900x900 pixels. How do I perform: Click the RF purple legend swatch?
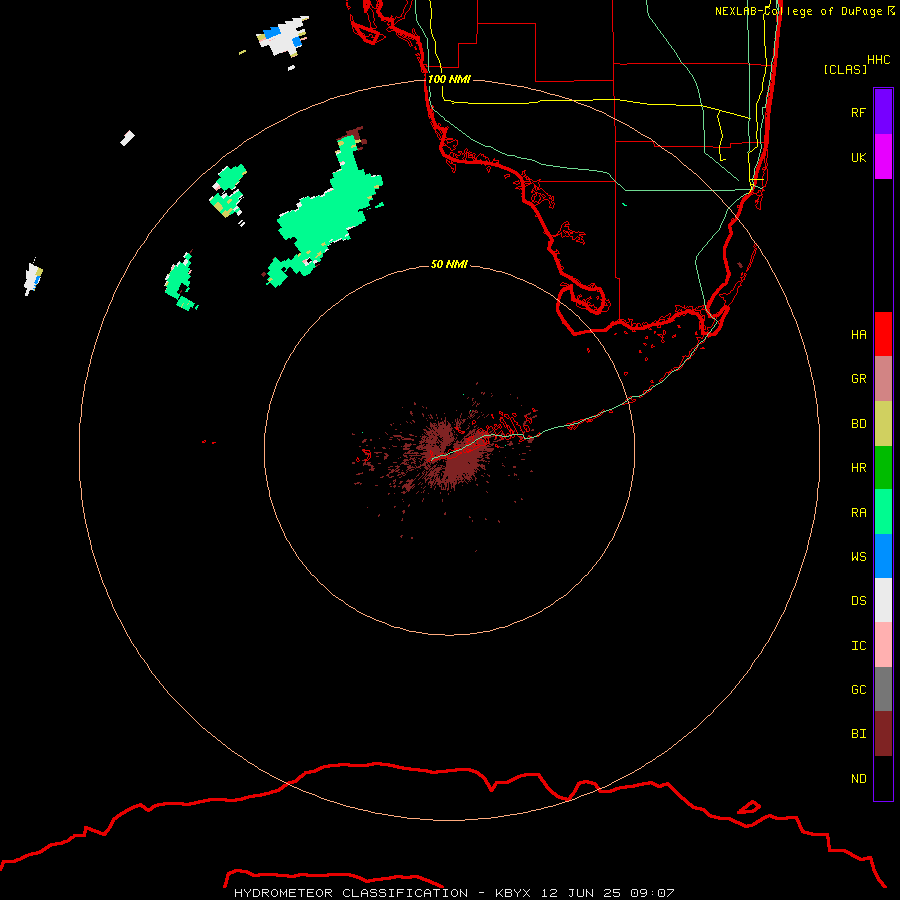[x=883, y=112]
